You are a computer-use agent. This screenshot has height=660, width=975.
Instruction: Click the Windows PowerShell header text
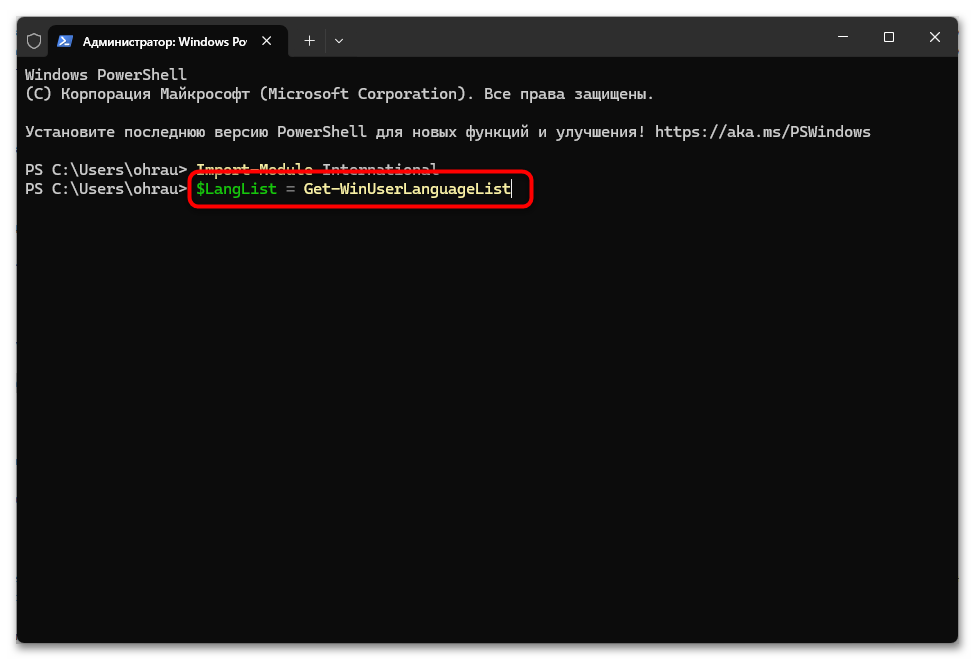(x=106, y=75)
